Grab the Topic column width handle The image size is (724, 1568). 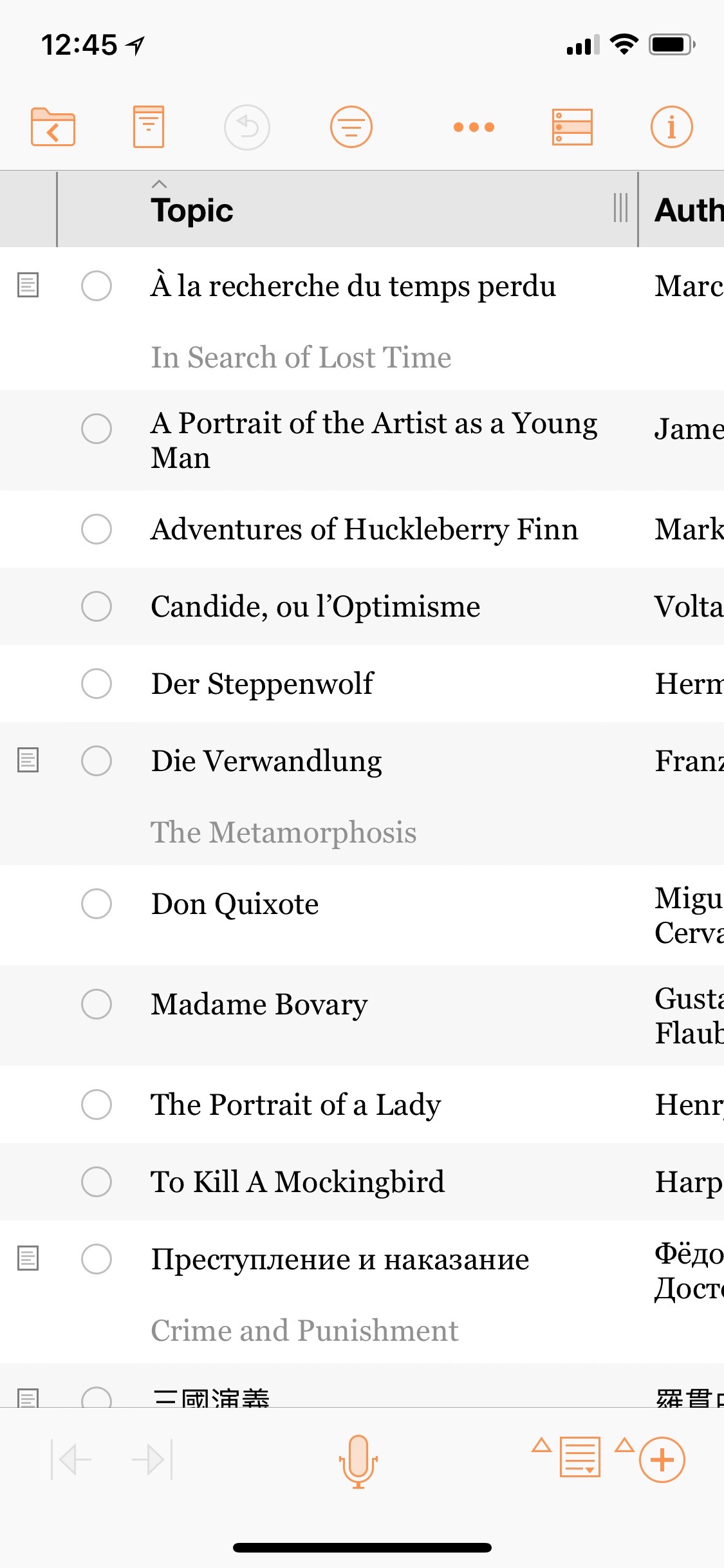[x=620, y=208]
